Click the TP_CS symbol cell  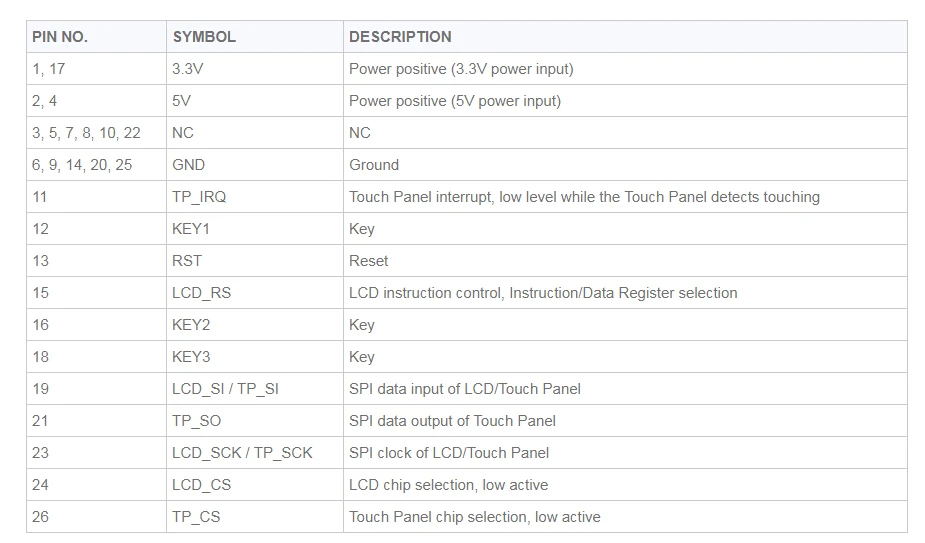coord(255,516)
